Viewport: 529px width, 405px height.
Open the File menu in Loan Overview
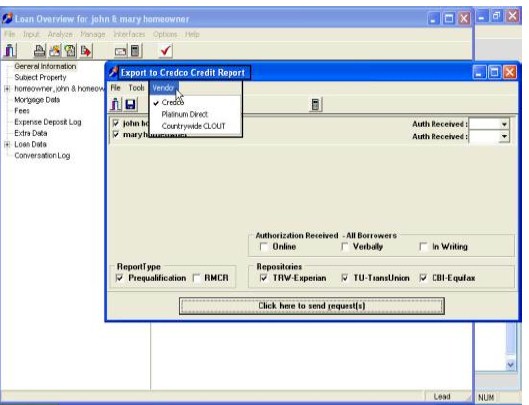pyautogui.click(x=9, y=34)
